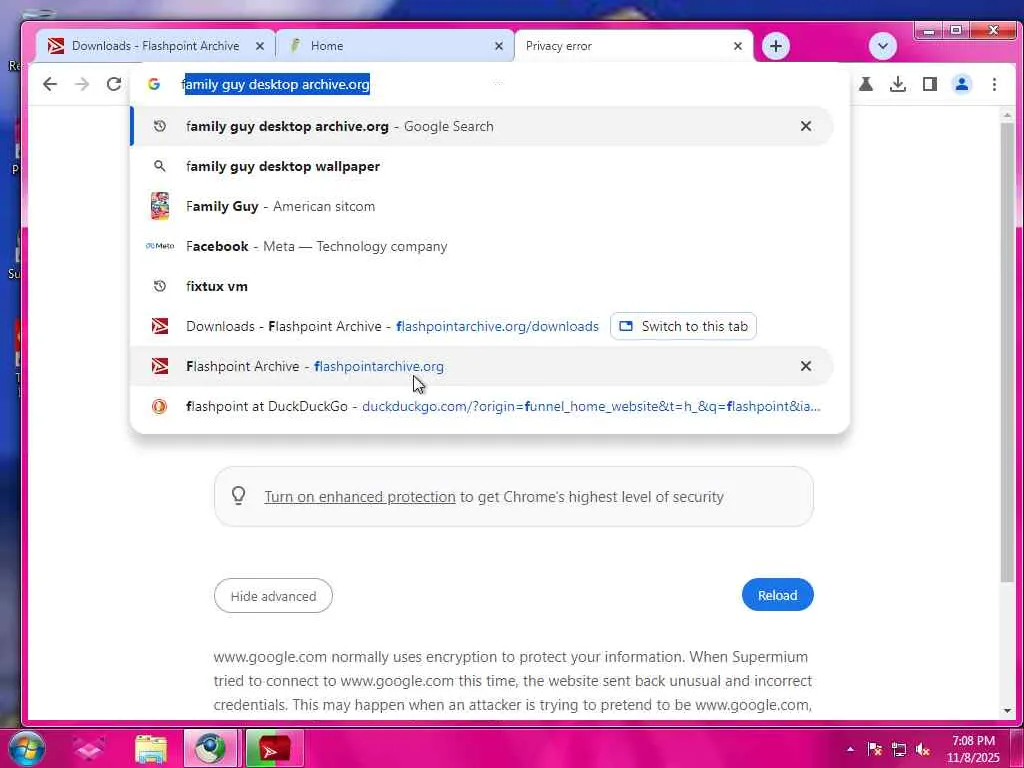Click Switch to this tab button
The image size is (1024, 768).
coord(683,327)
